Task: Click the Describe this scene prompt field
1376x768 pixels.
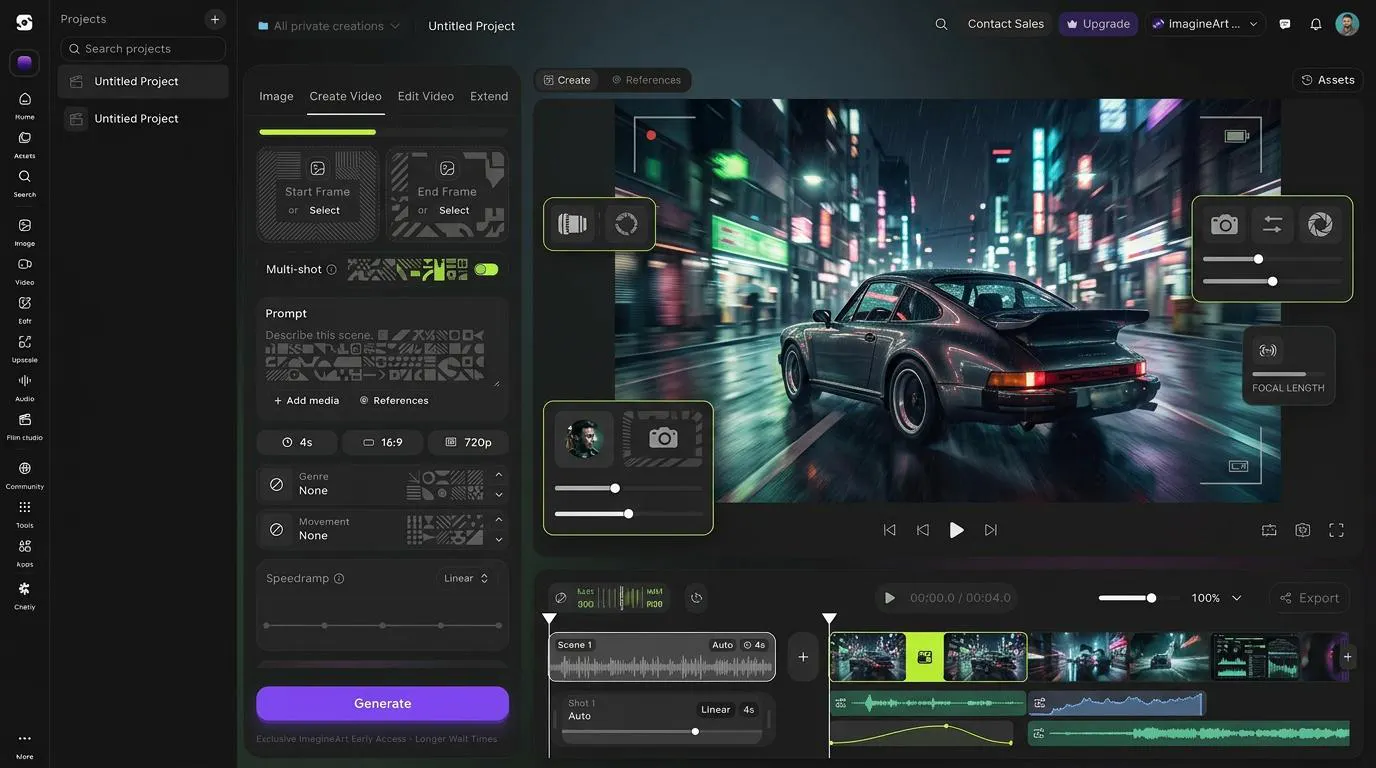Action: 382,357
